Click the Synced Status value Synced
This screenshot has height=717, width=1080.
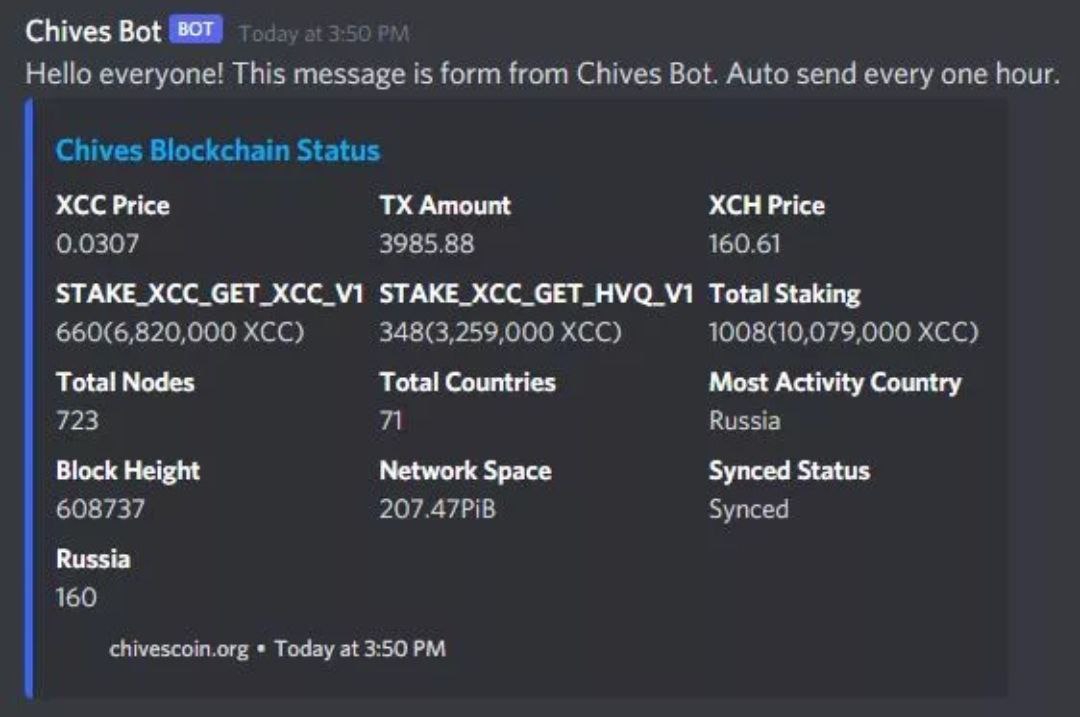(x=749, y=509)
